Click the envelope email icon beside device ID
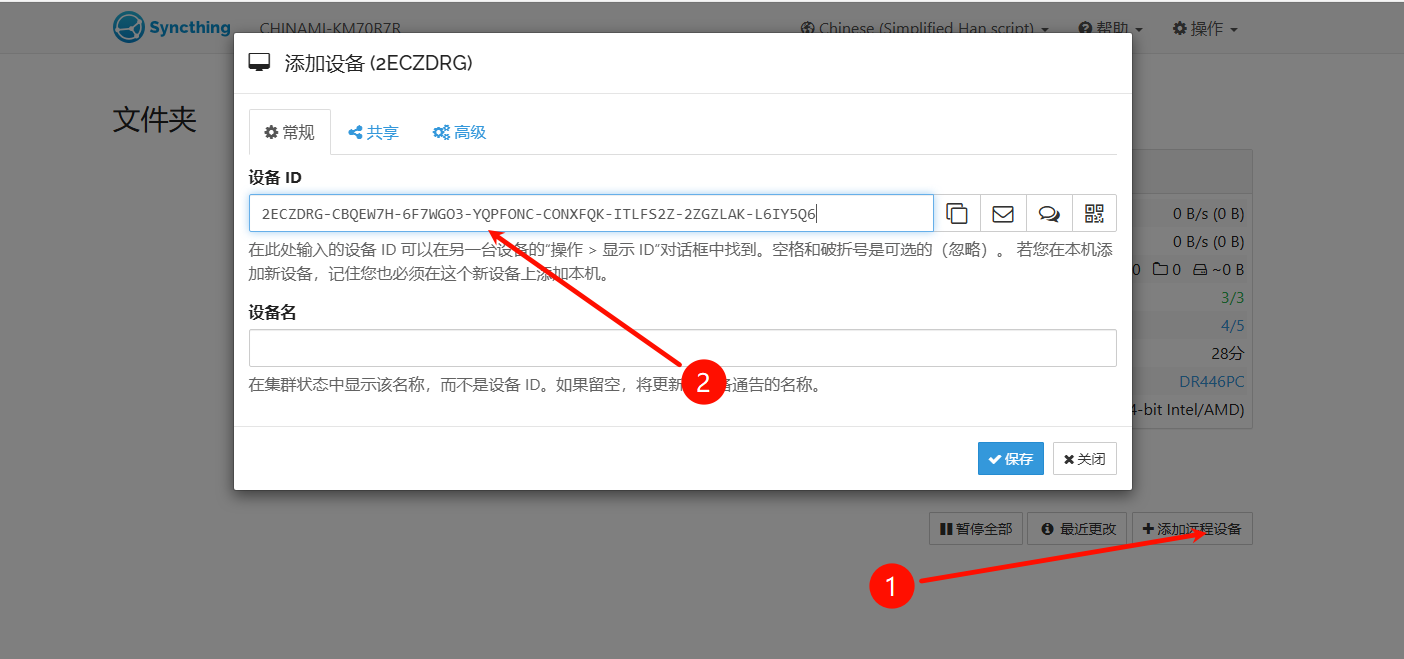The image size is (1404, 659). click(x=1003, y=213)
